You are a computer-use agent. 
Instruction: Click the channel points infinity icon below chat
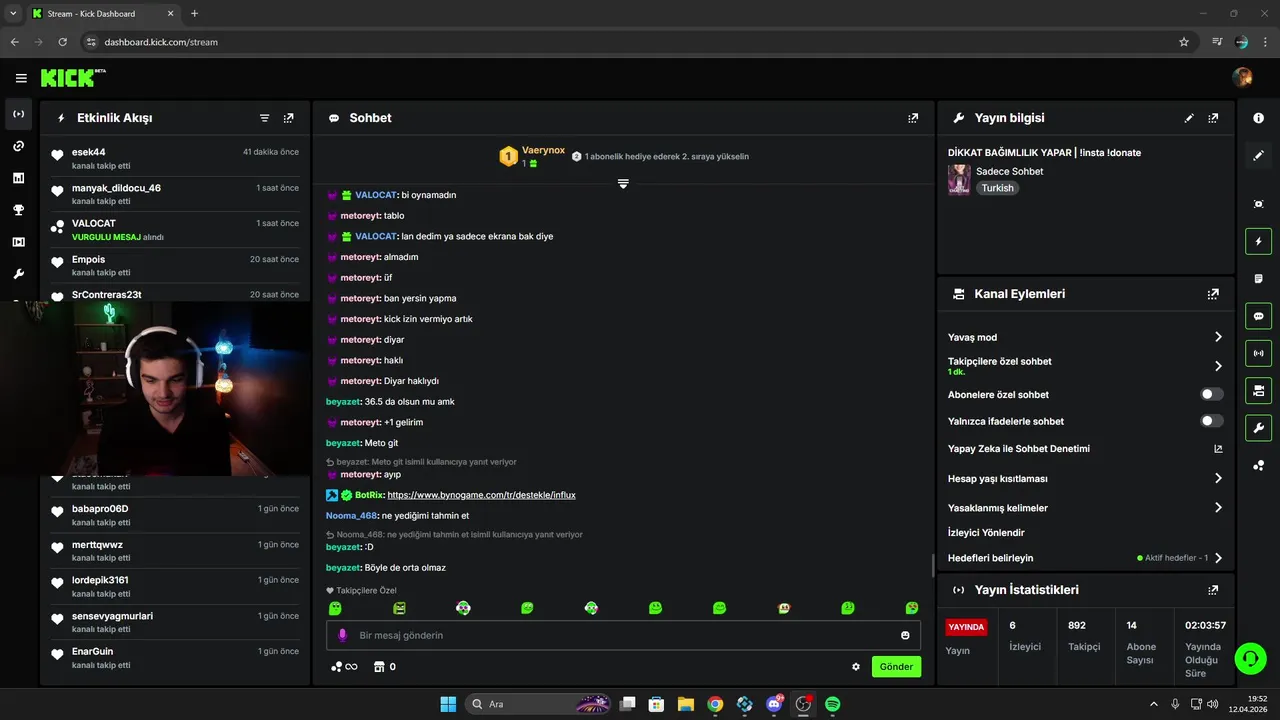click(344, 667)
